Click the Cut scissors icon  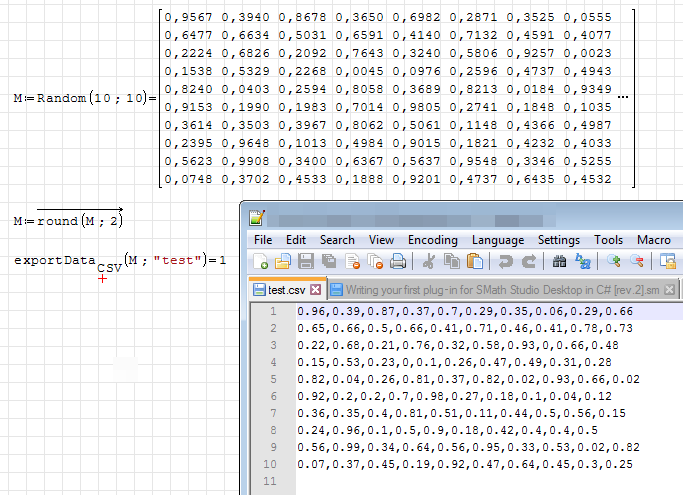(x=428, y=263)
